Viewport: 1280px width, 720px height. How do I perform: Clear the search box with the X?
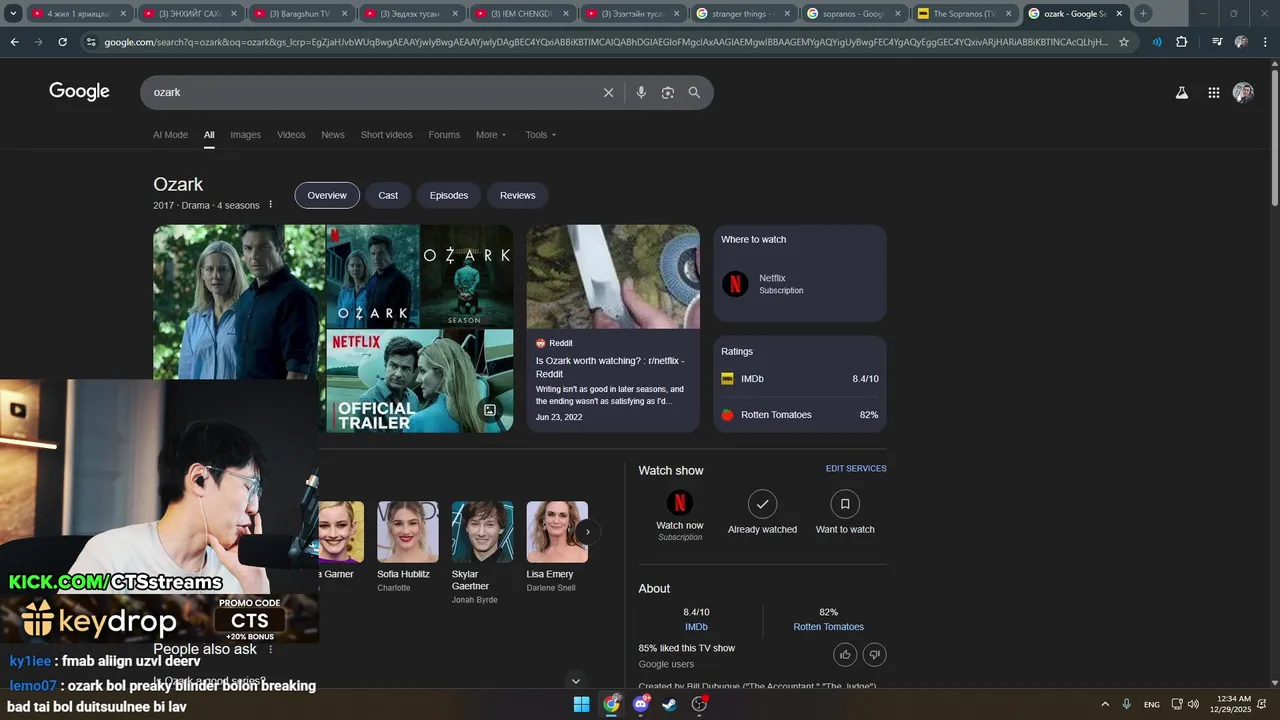tap(608, 92)
